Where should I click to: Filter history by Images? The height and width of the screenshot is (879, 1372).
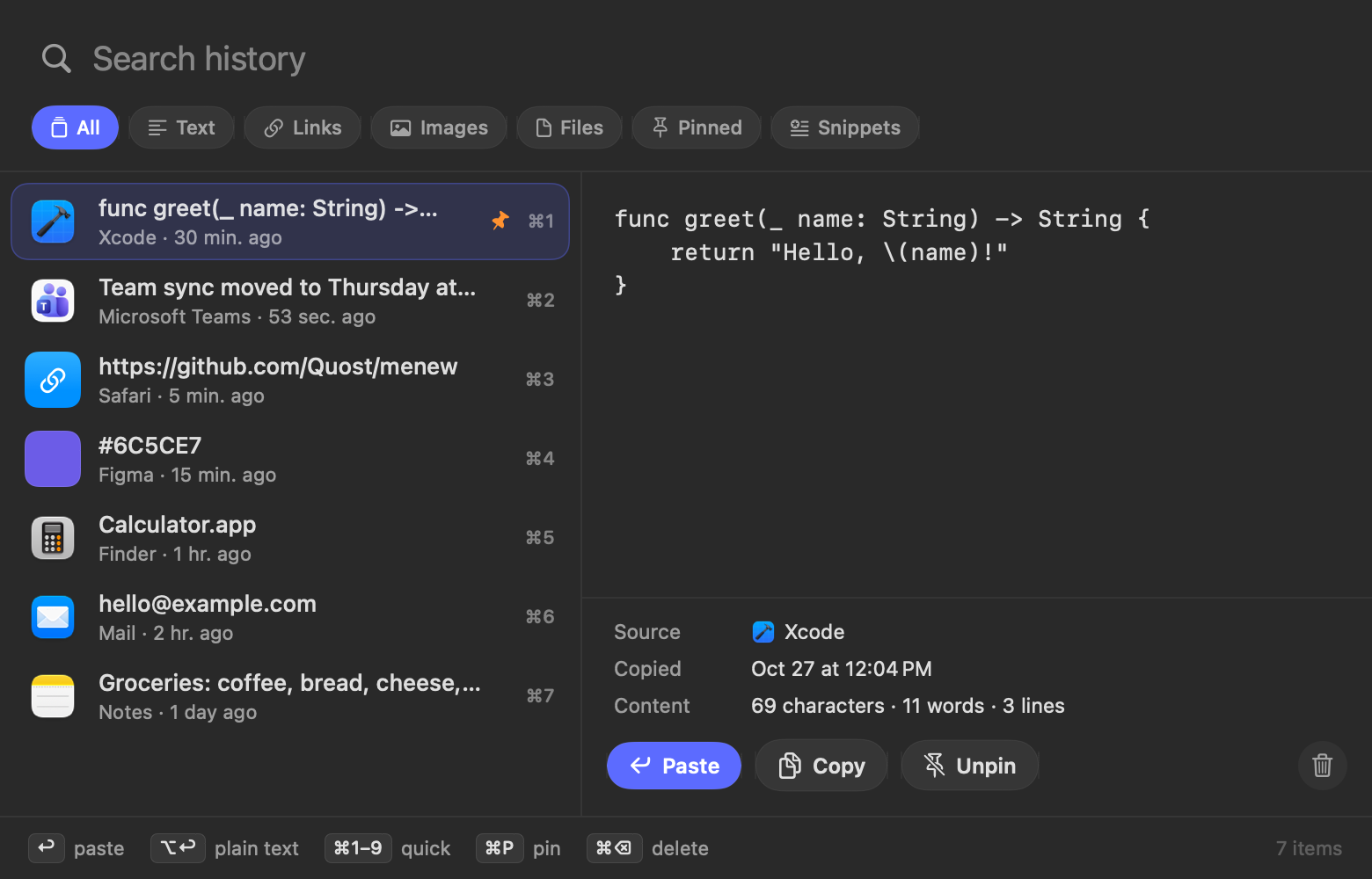438,127
